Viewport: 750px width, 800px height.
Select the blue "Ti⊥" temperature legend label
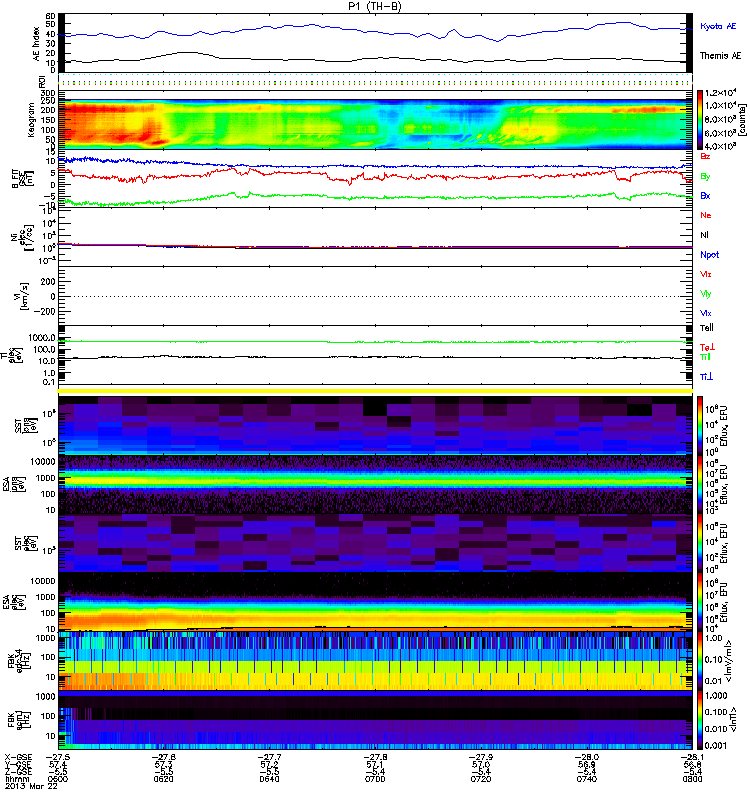coord(706,377)
